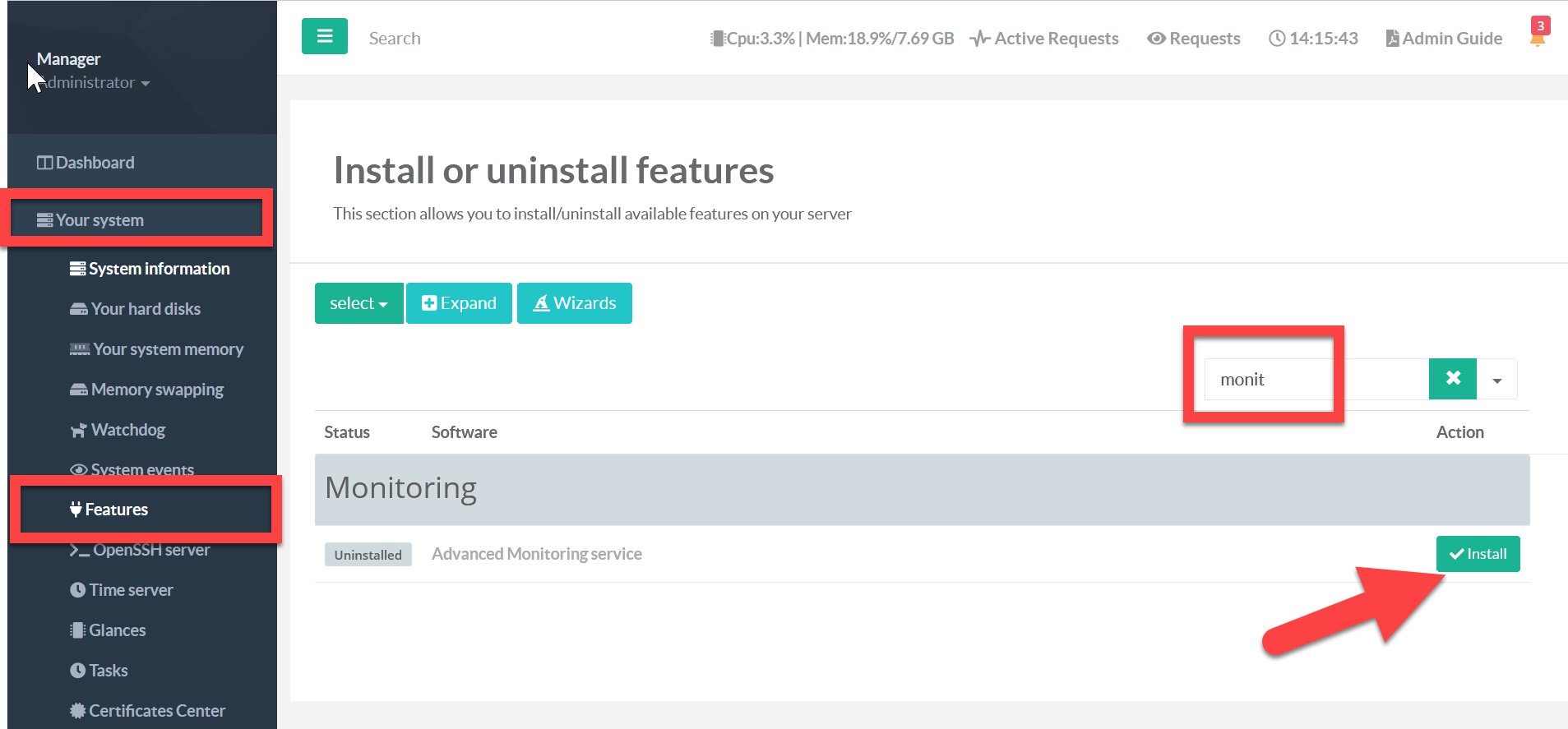Image resolution: width=1568 pixels, height=729 pixels.
Task: Click the clock showing 14:15:43
Action: point(1313,39)
